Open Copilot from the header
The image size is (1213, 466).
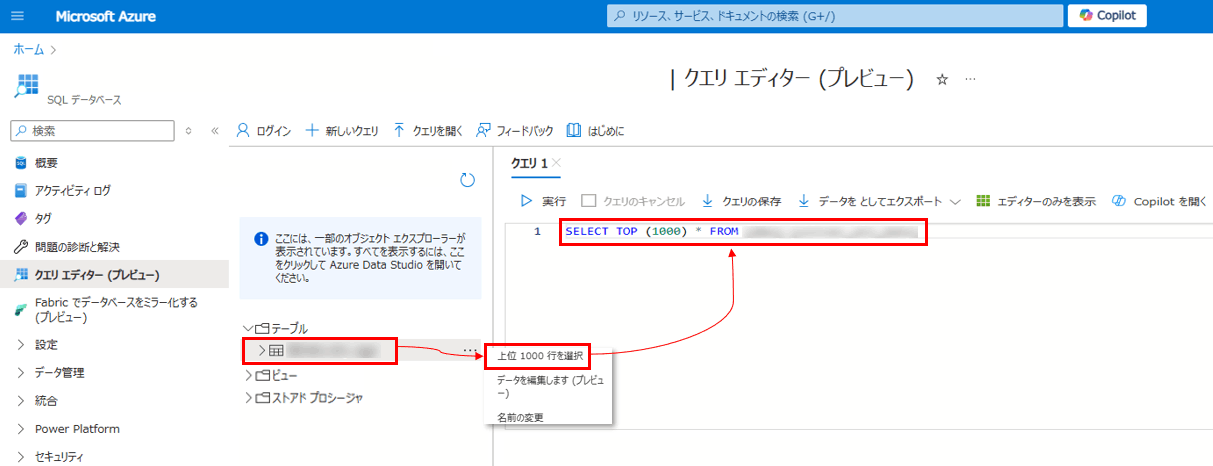click(1107, 16)
